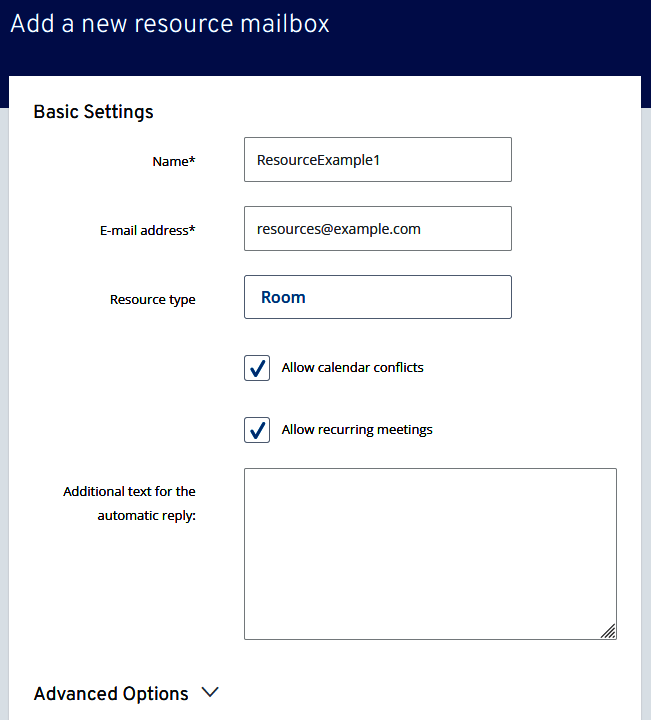The width and height of the screenshot is (651, 720).
Task: Click the 'Allow recurring meetings' label text
Action: (357, 430)
